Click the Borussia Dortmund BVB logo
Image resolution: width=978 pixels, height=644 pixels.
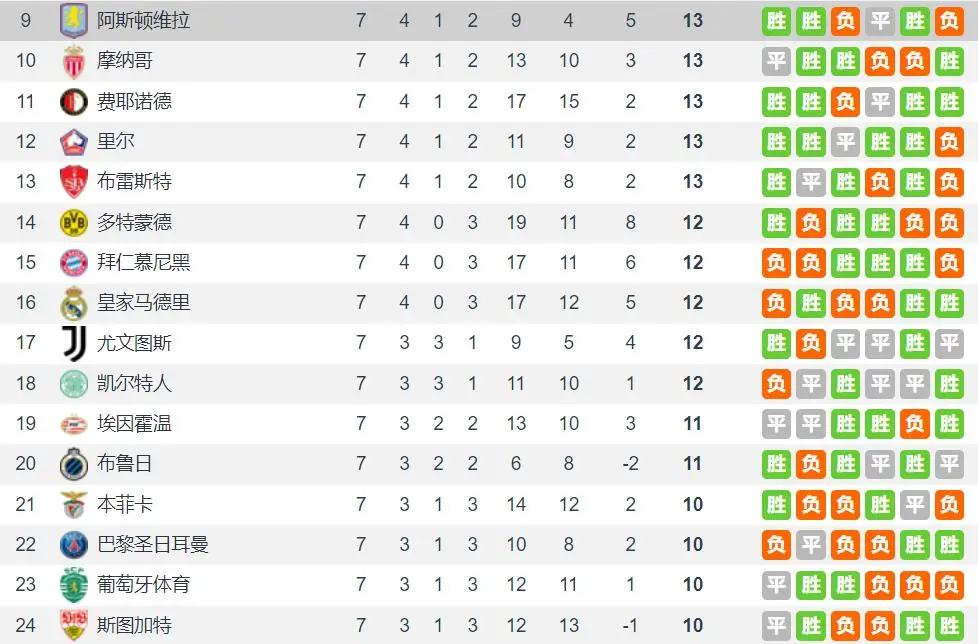(x=74, y=222)
